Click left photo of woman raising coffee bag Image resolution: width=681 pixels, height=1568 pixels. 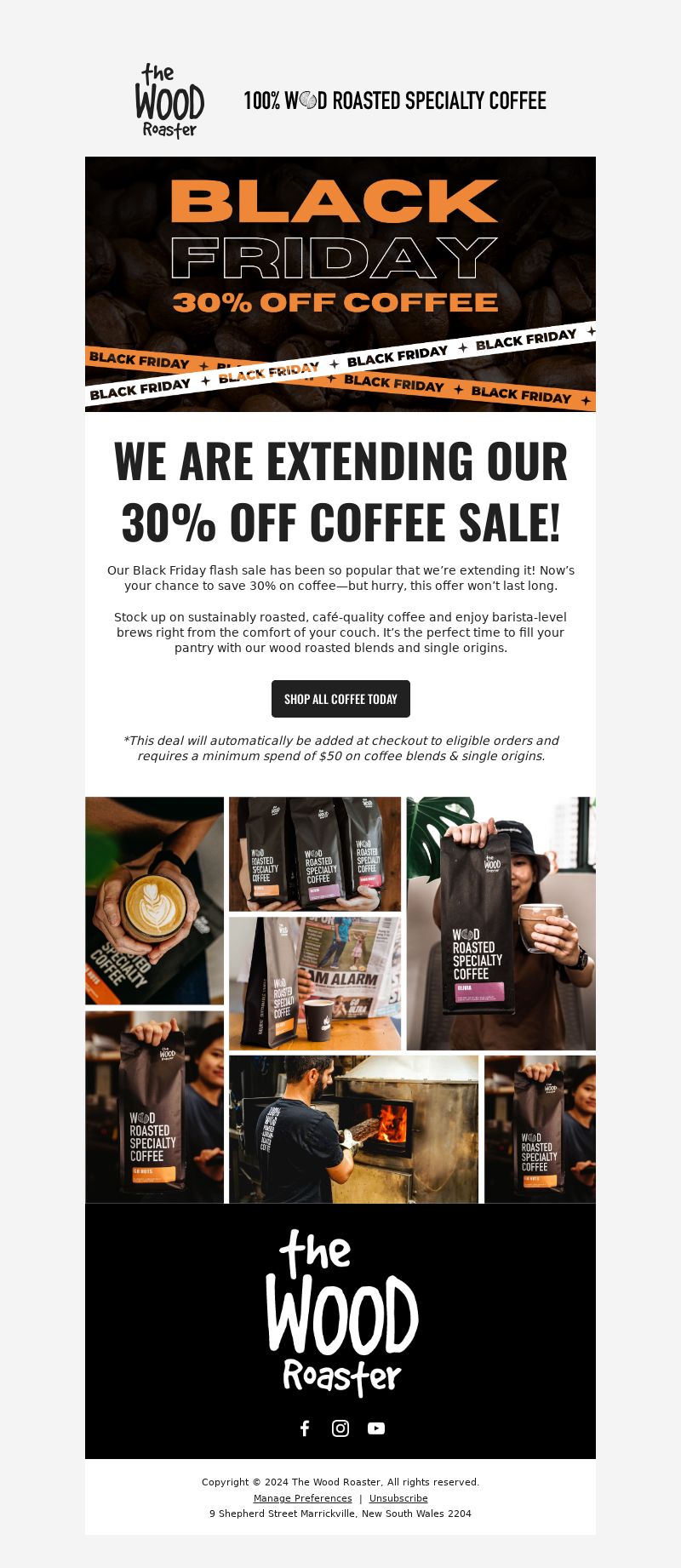click(x=154, y=1107)
